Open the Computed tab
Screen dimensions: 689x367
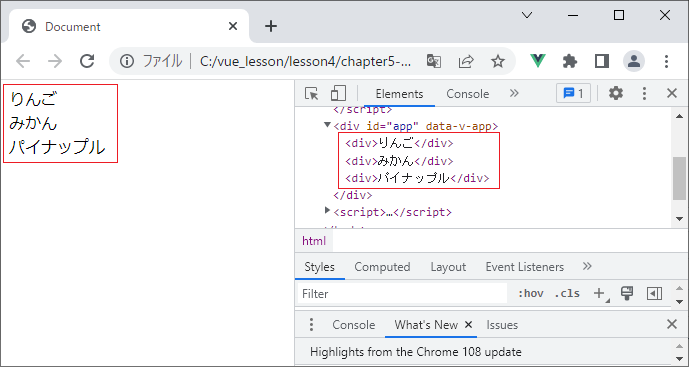[x=382, y=267]
